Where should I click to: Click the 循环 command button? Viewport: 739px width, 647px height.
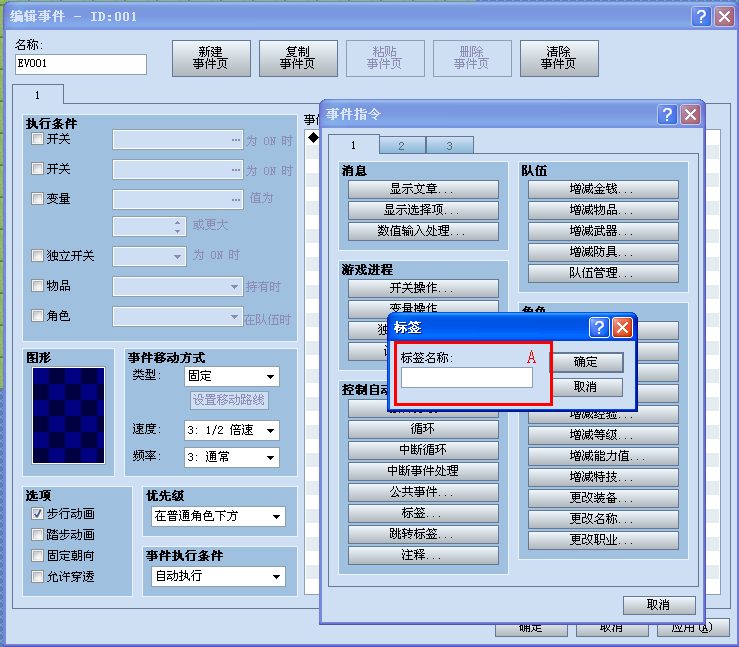423,429
